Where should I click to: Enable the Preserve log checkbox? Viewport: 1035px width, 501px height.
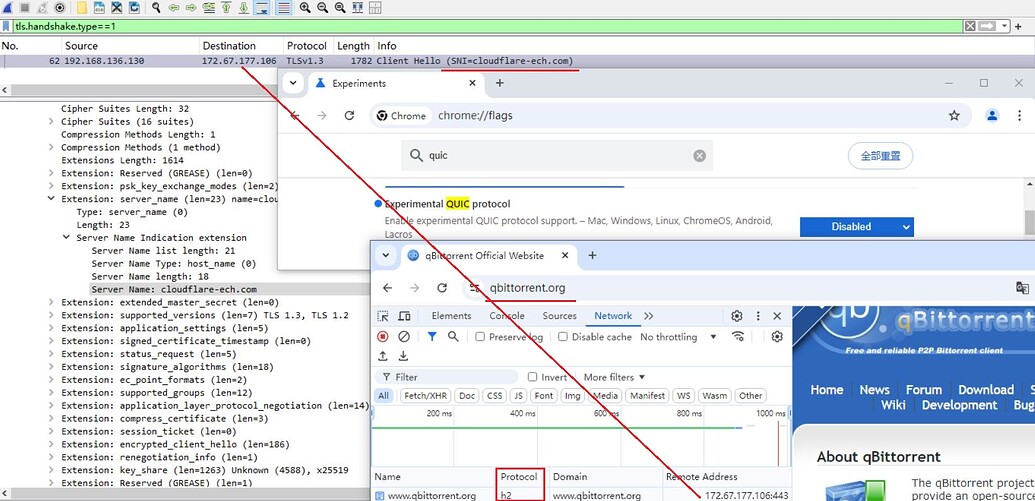(x=481, y=337)
